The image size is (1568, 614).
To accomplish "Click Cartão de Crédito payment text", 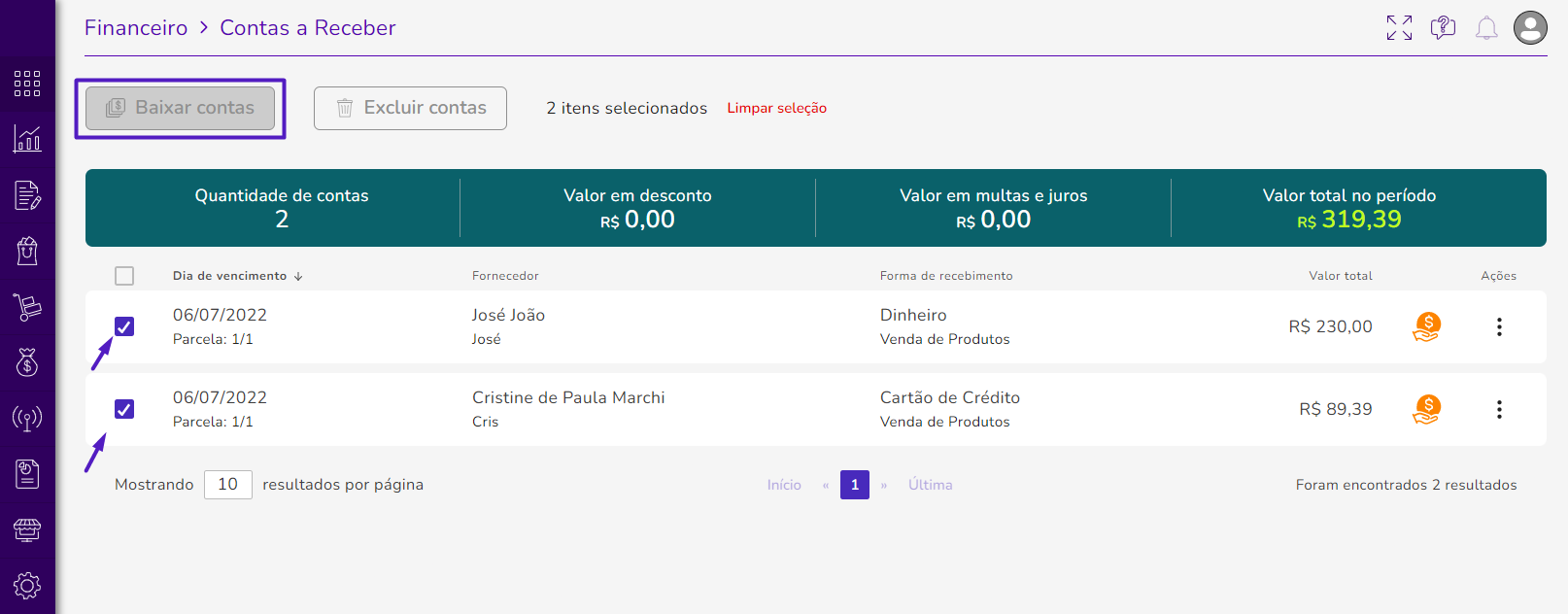I will click(950, 397).
